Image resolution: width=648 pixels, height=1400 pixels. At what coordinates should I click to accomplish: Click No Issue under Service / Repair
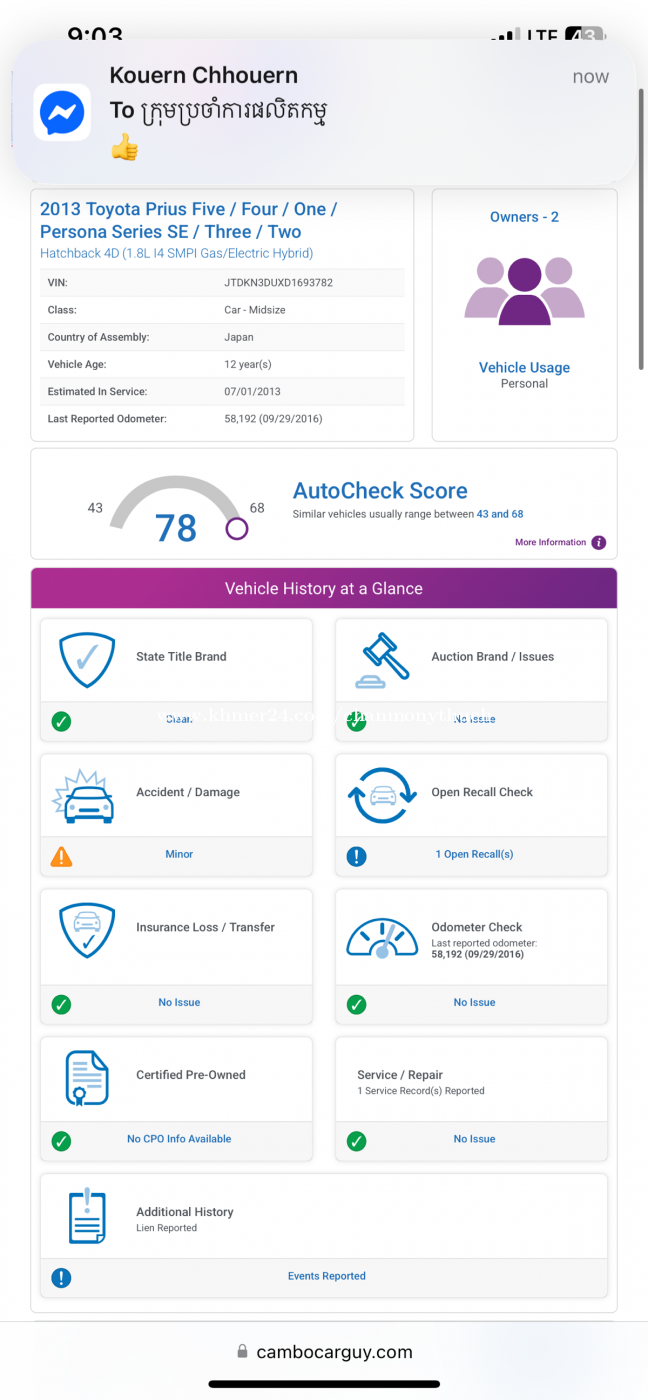[x=474, y=1138]
